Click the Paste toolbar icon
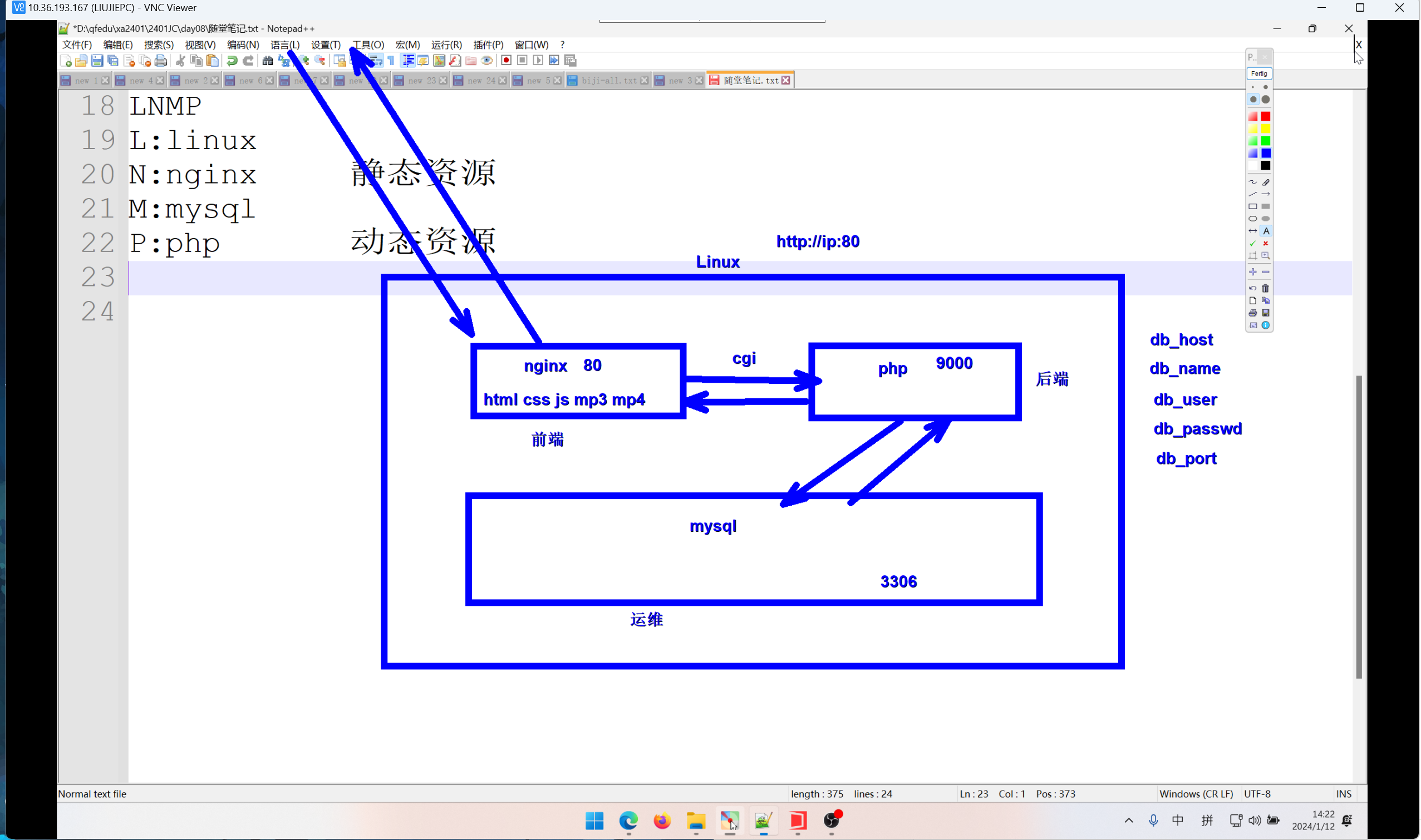 pos(213,61)
